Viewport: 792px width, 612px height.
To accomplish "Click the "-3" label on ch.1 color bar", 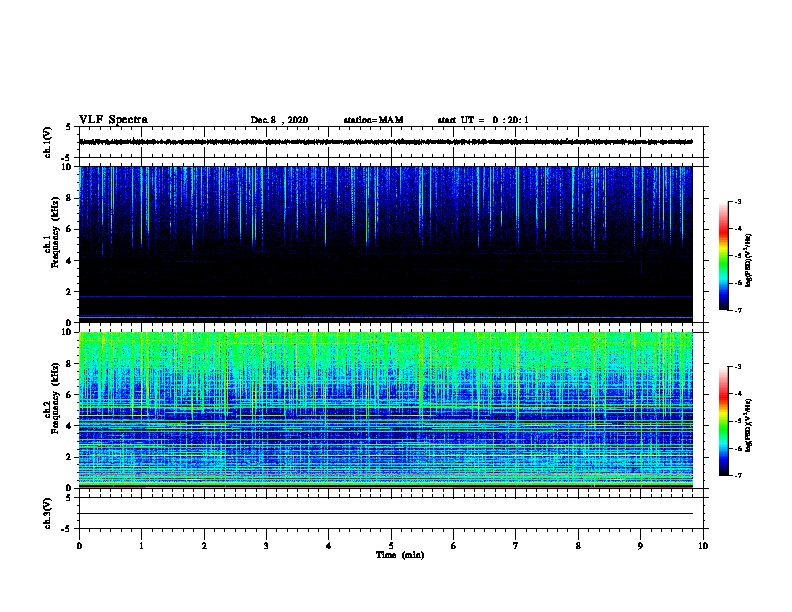I will [x=737, y=201].
